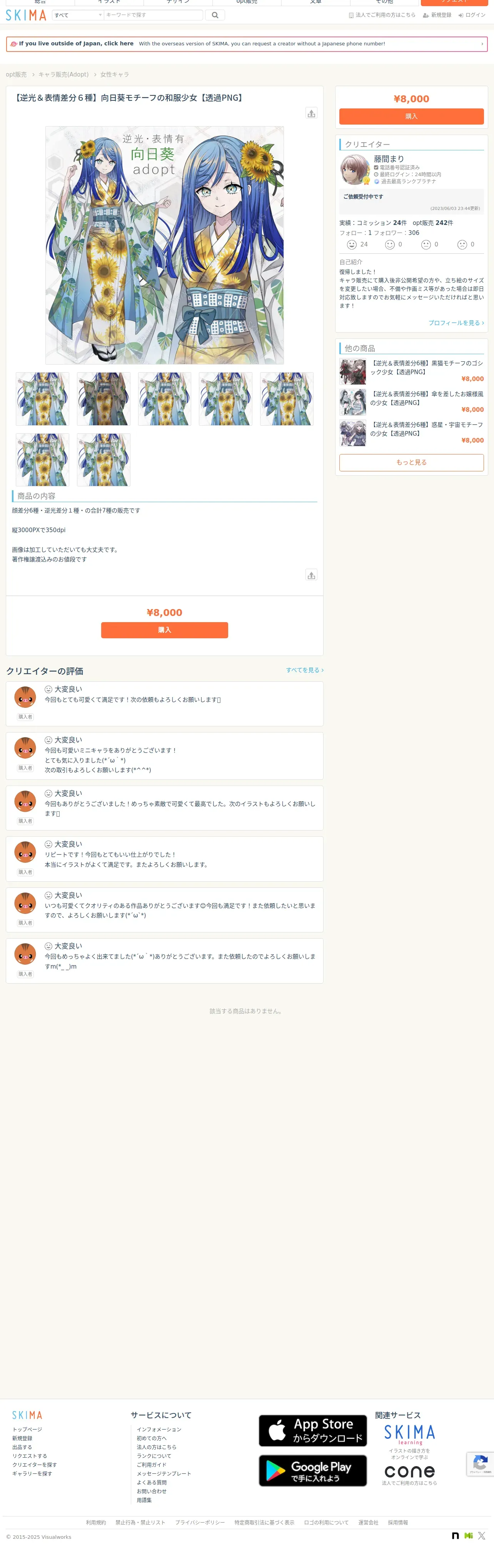Click the 購入 button in right sidebar
The width and height of the screenshot is (494, 1568).
[x=411, y=116]
